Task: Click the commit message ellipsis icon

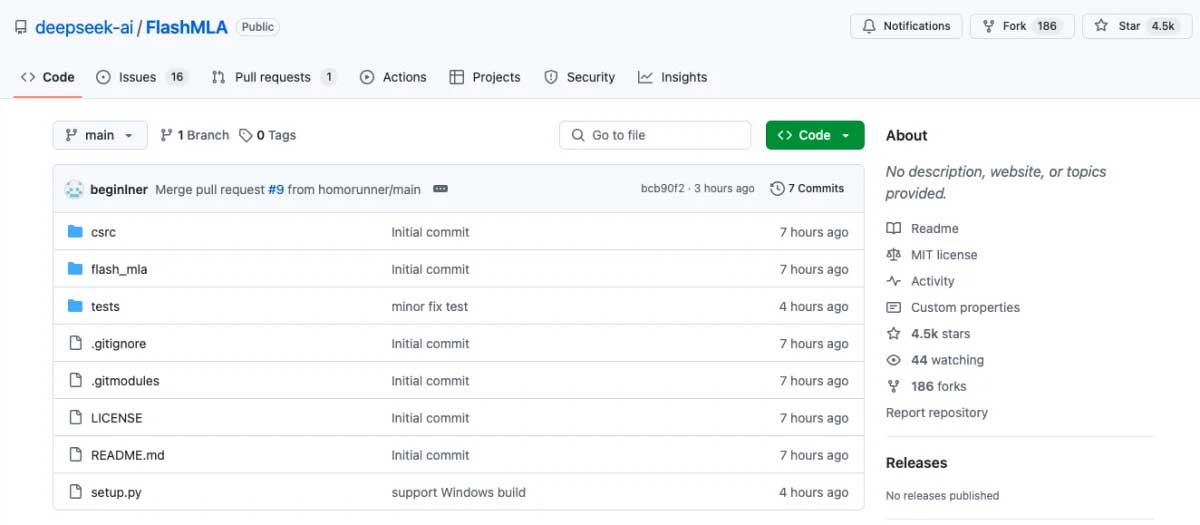Action: click(440, 189)
